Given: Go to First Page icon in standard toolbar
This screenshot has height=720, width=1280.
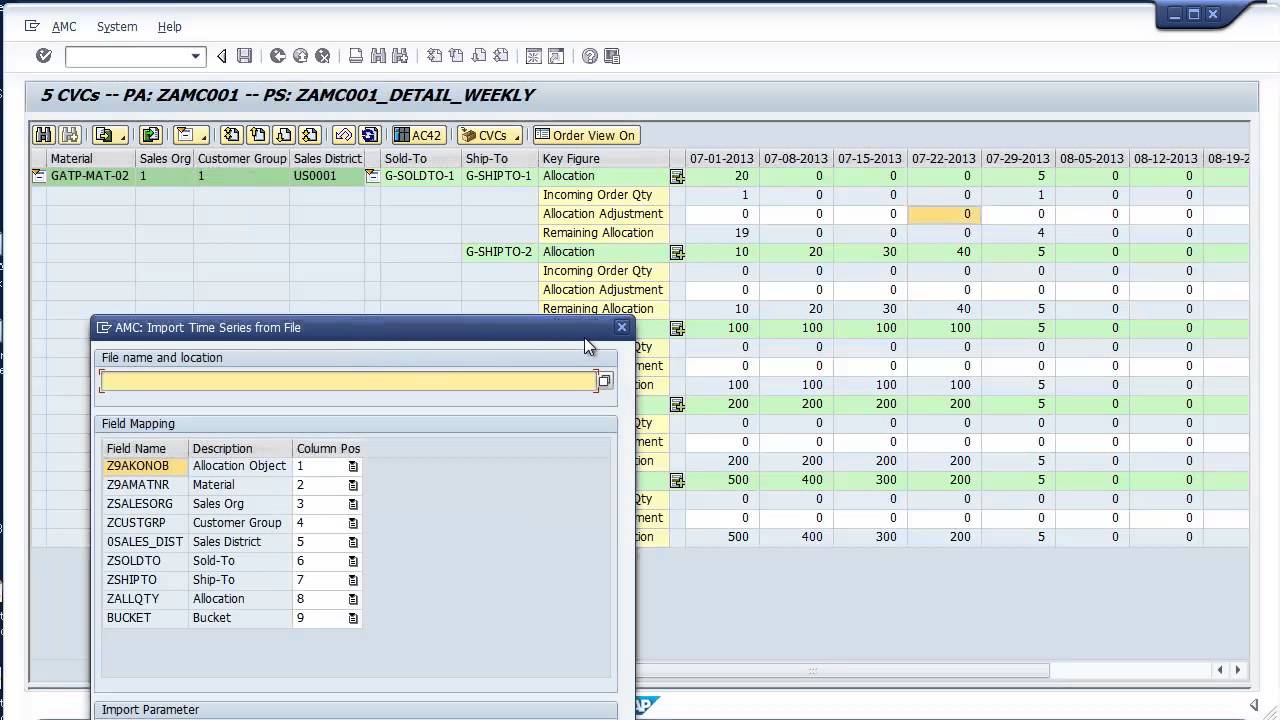Looking at the screenshot, I should (434, 56).
